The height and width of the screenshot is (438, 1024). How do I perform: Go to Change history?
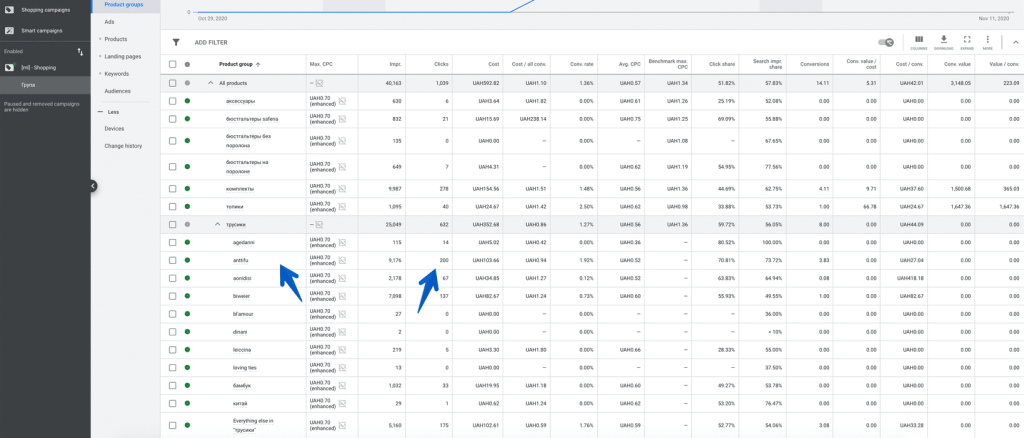(123, 146)
